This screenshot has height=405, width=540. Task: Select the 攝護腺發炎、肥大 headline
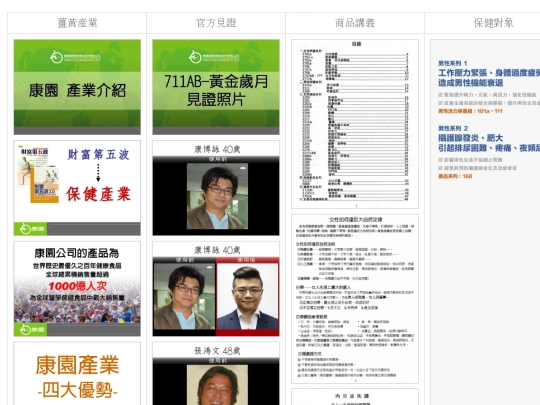[x=470, y=138]
